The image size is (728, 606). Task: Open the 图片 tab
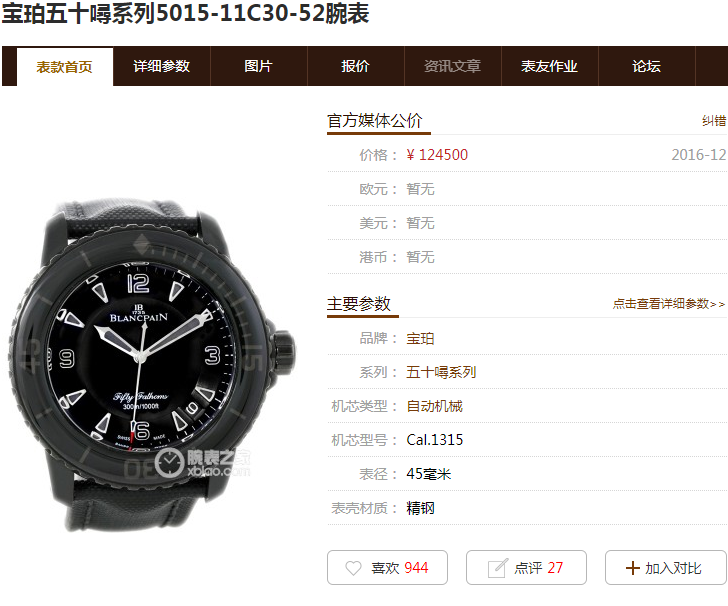[x=258, y=66]
